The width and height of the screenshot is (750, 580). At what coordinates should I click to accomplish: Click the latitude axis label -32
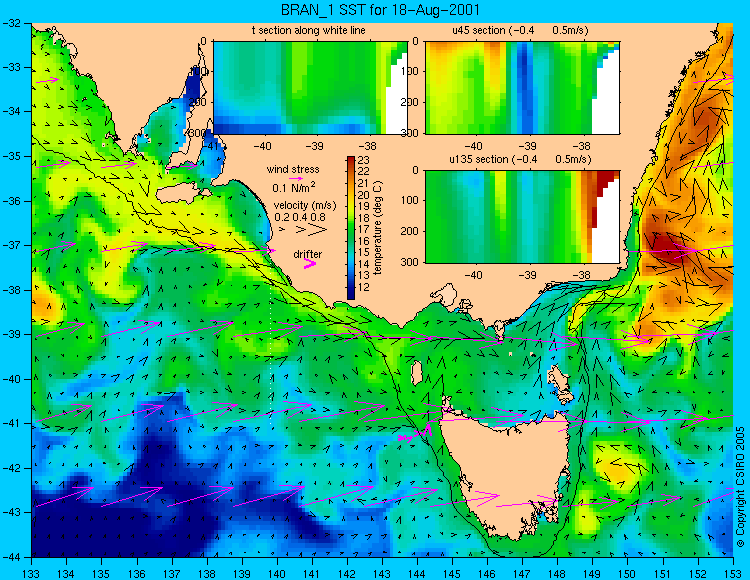click(12, 23)
